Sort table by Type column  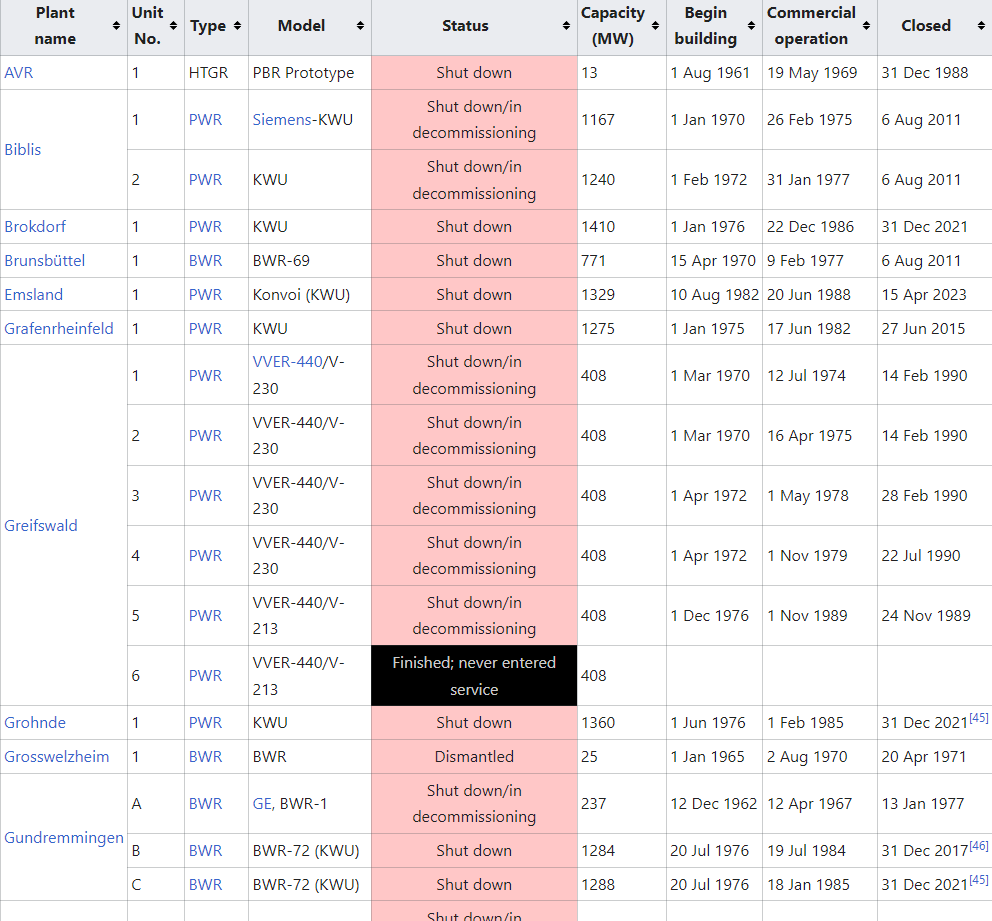tap(237, 26)
